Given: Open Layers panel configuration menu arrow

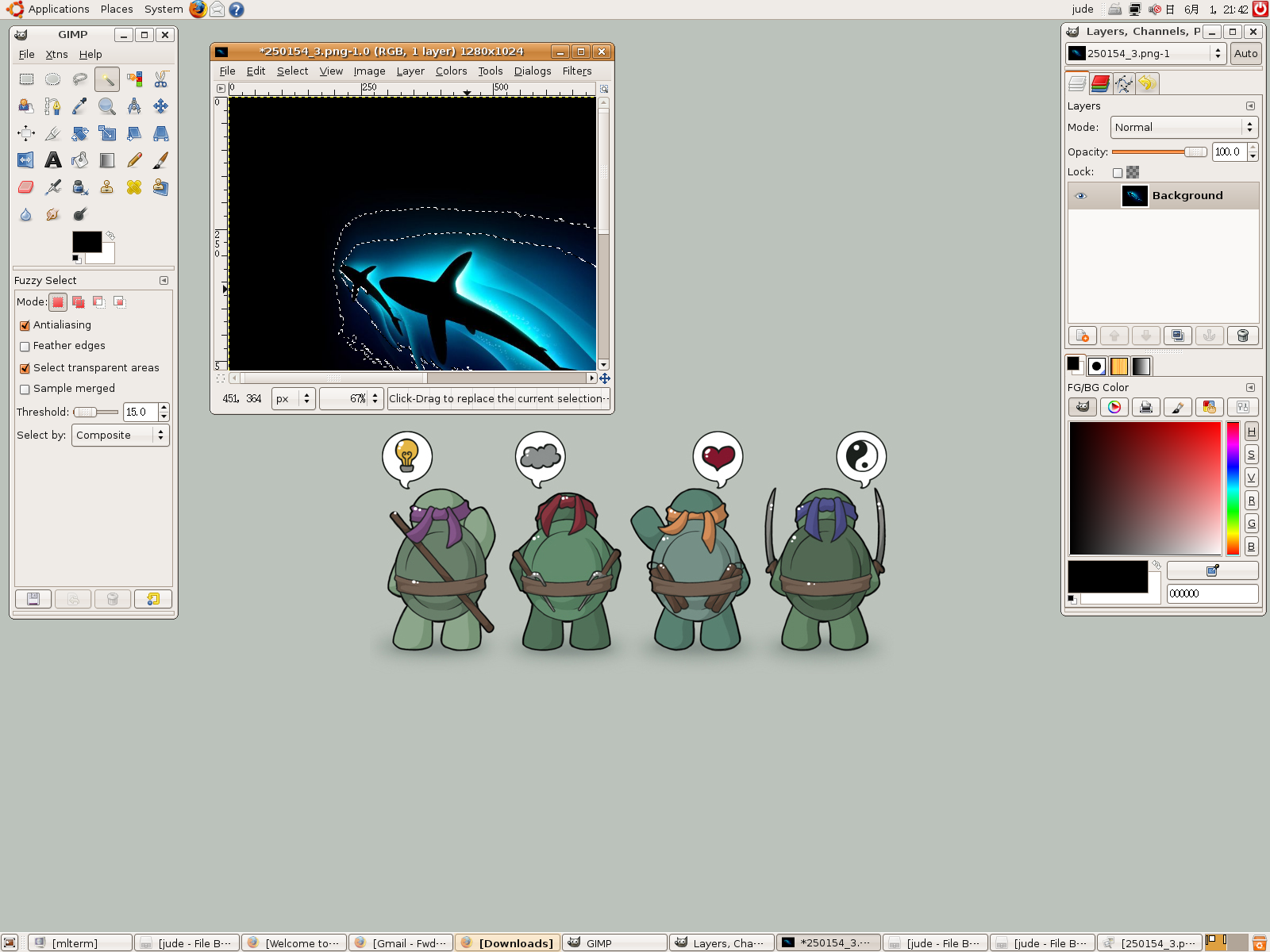Looking at the screenshot, I should coord(1250,106).
